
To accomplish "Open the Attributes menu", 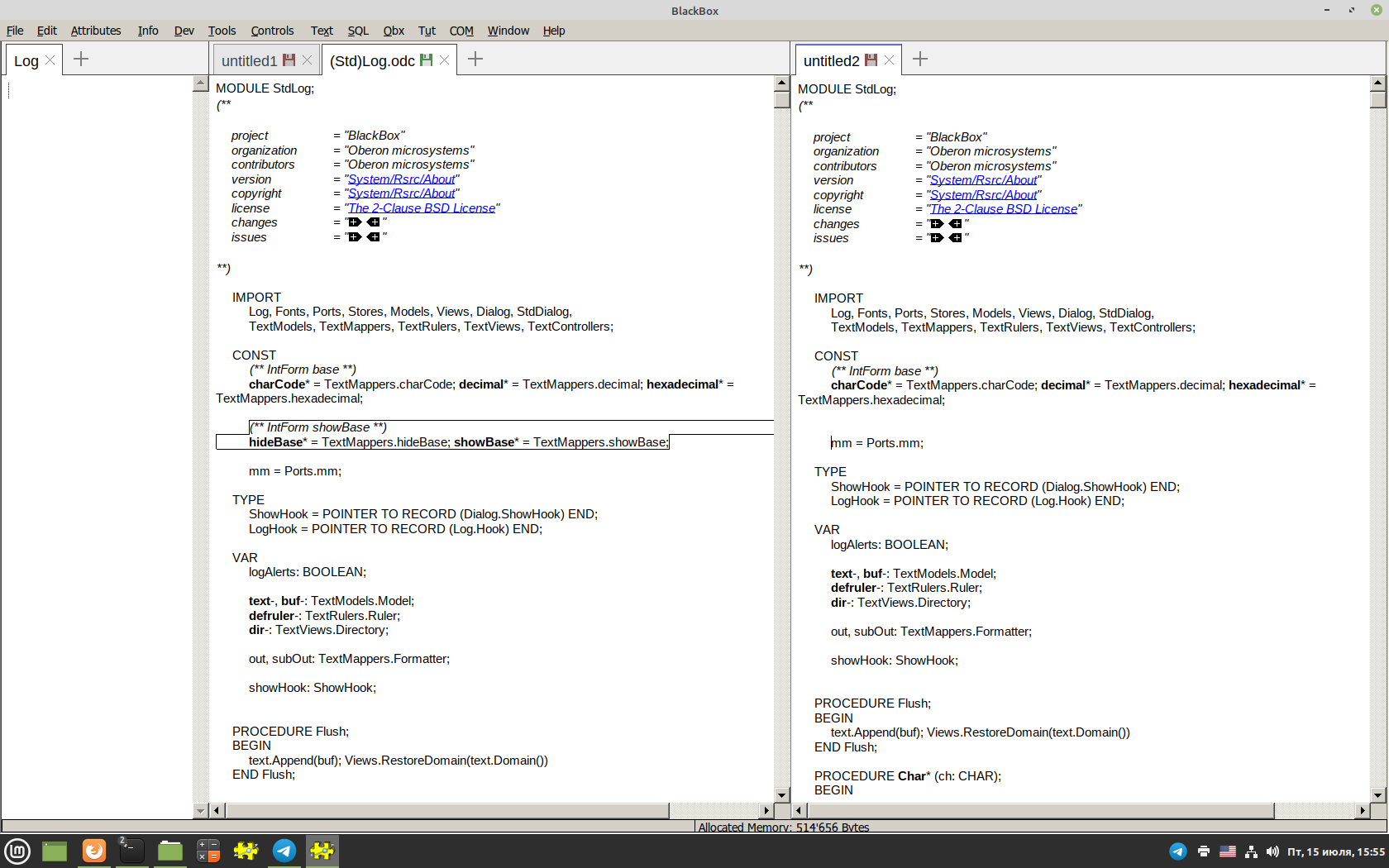I will pyautogui.click(x=95, y=31).
